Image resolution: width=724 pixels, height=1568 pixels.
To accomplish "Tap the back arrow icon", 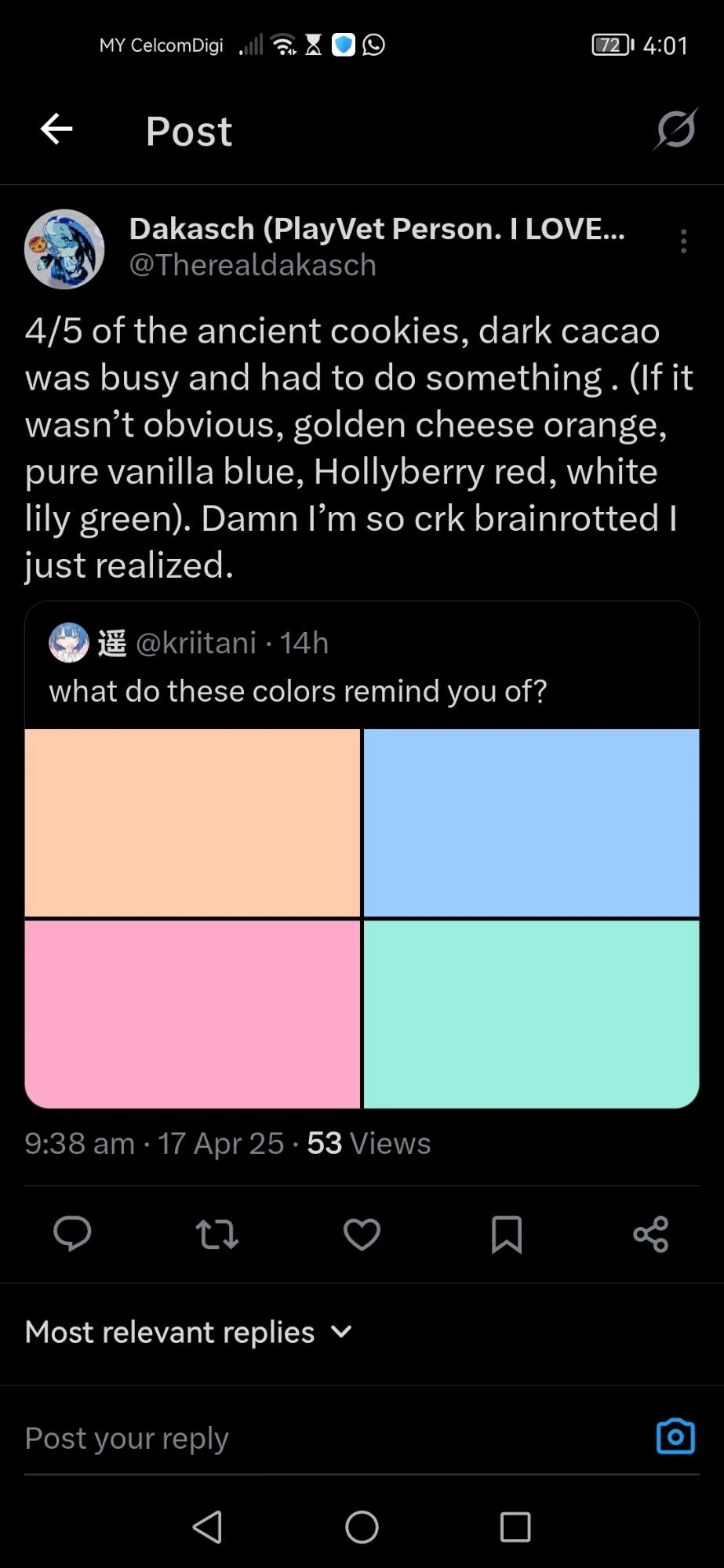I will coord(56,129).
